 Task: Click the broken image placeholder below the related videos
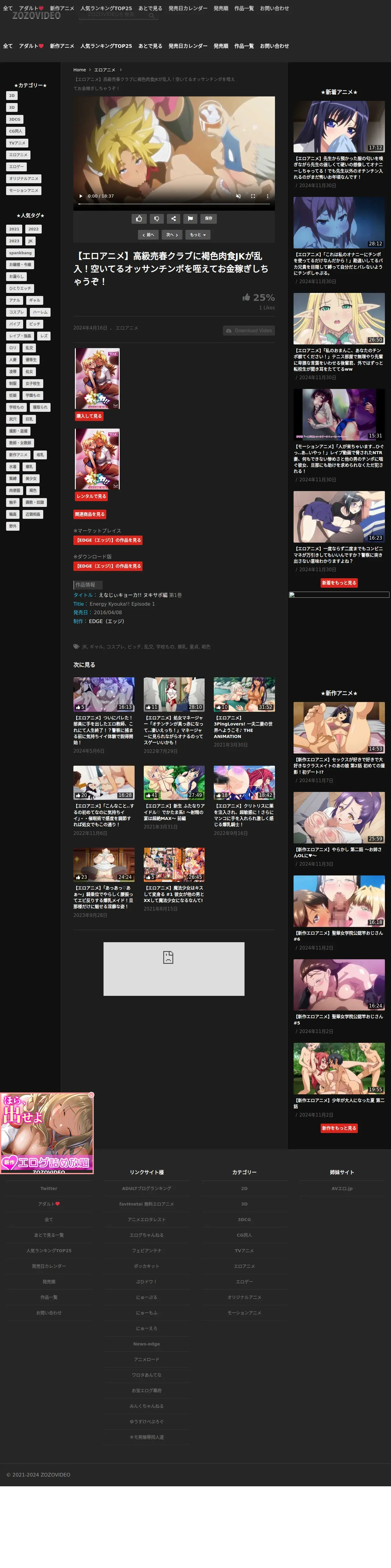coord(174,969)
